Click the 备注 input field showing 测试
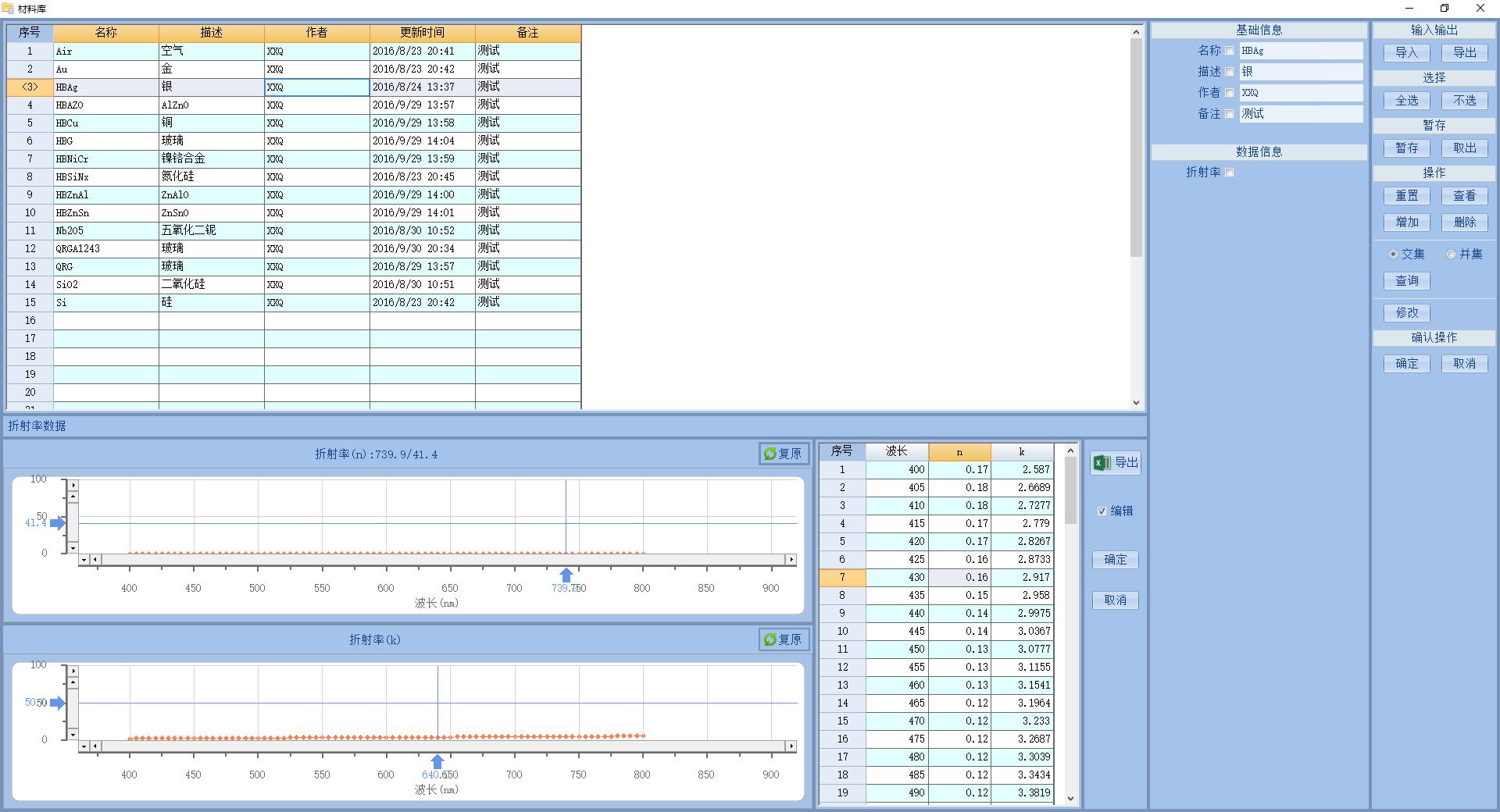Viewport: 1500px width, 812px height. pos(1301,114)
